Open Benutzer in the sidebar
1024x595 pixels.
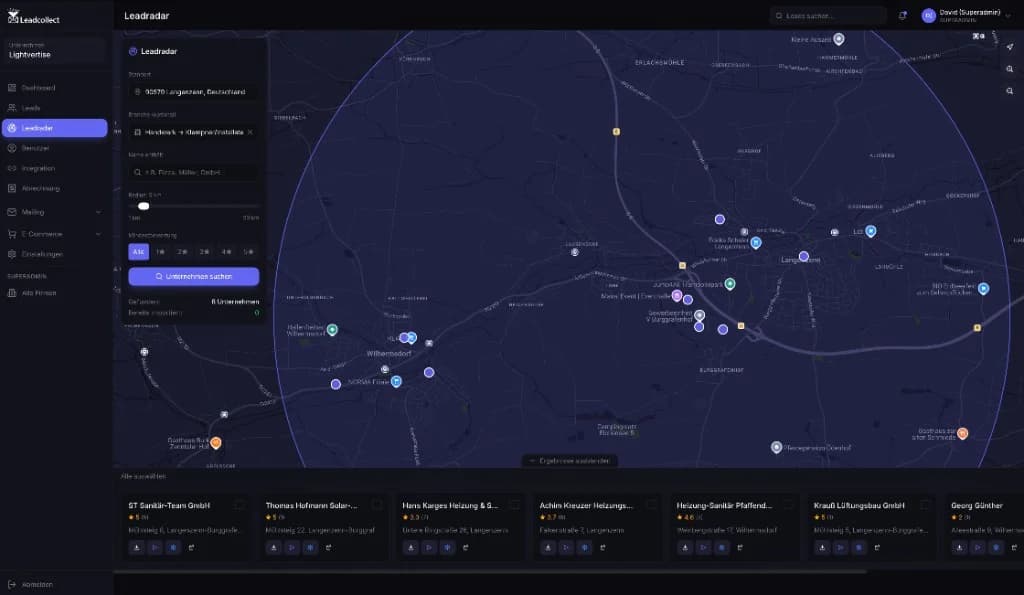pos(55,148)
